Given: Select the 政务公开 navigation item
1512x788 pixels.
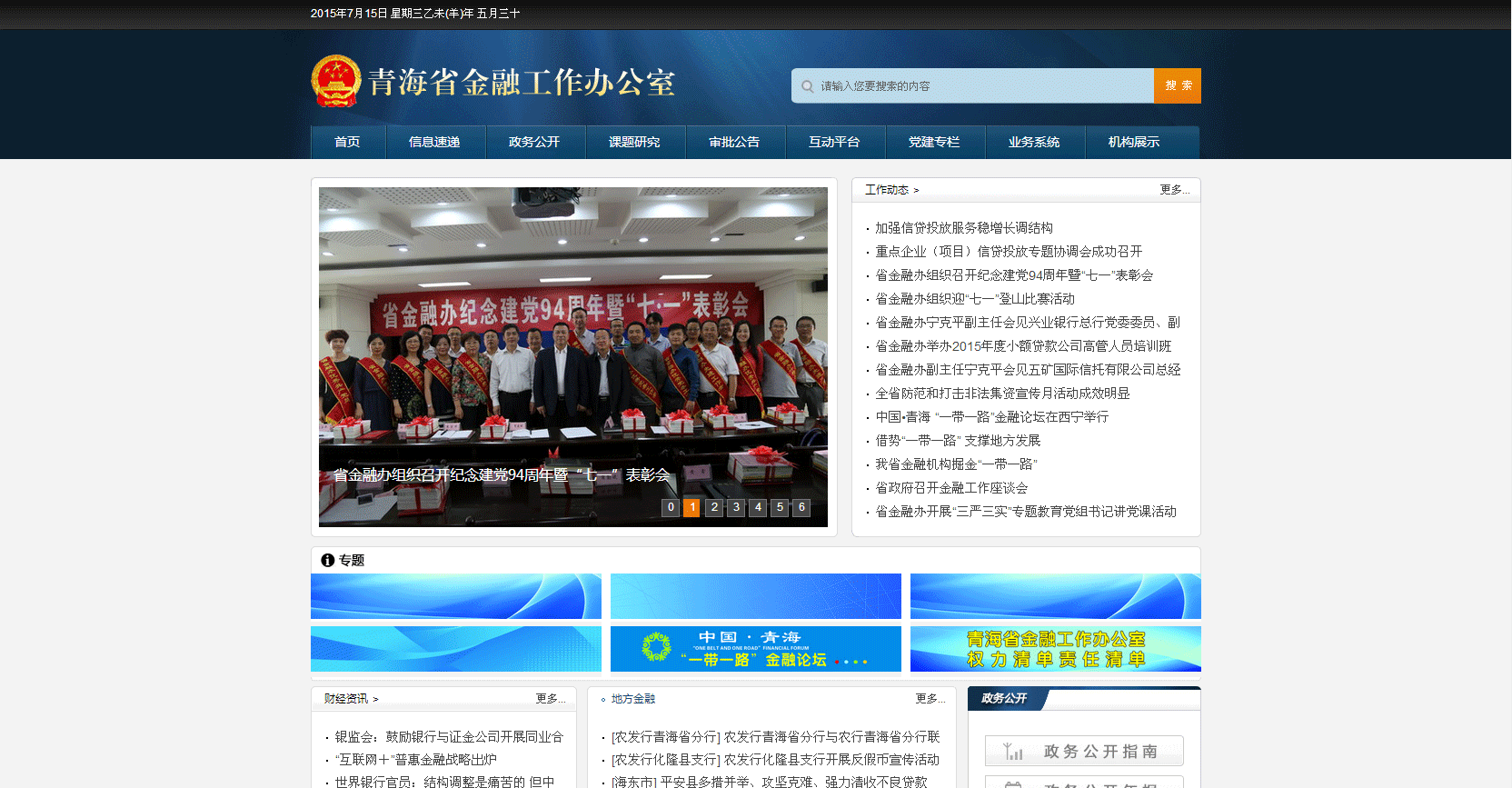Looking at the screenshot, I should coord(534,142).
